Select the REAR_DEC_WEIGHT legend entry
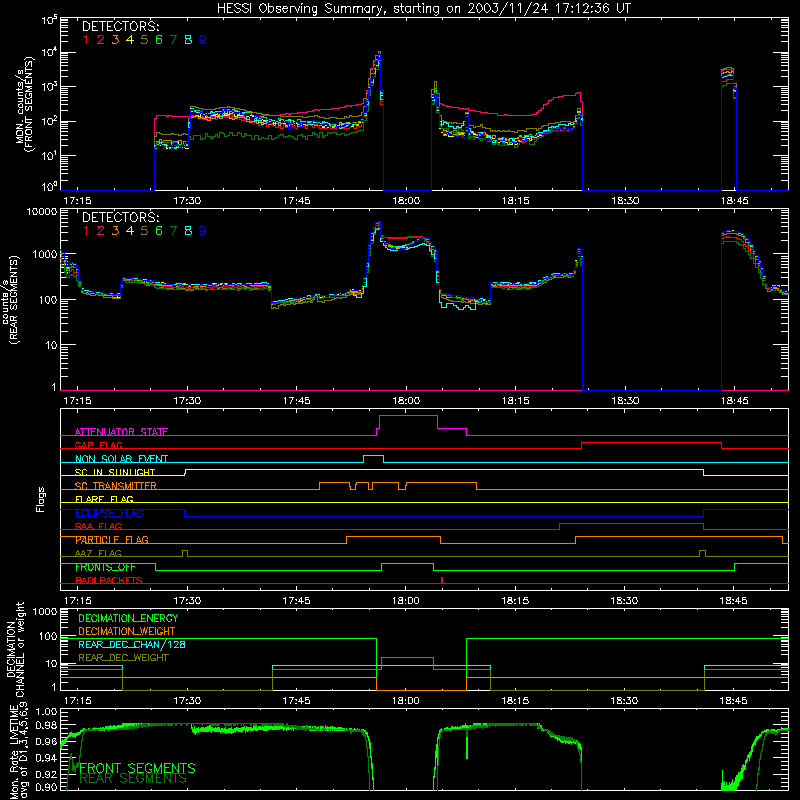Image resolution: width=800 pixels, height=800 pixels. (x=123, y=658)
